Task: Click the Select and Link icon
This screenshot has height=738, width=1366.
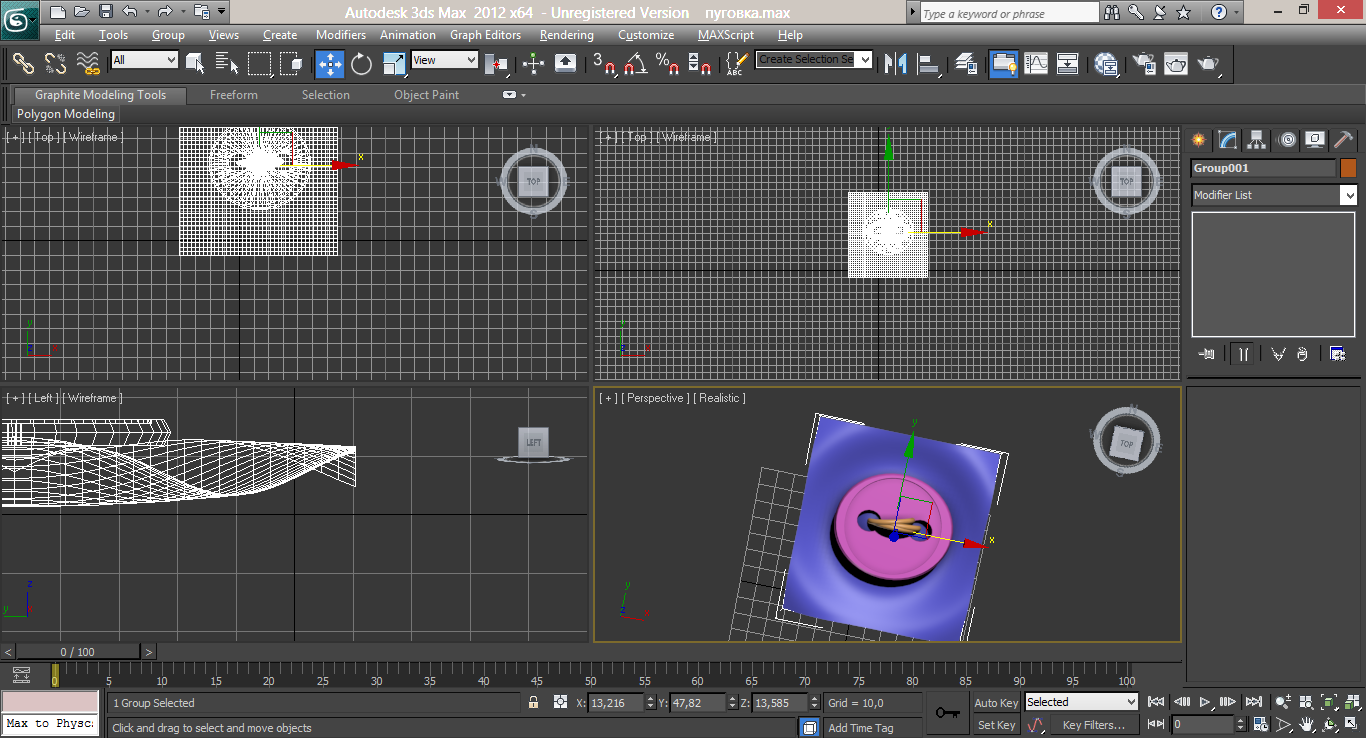Action: pos(23,64)
